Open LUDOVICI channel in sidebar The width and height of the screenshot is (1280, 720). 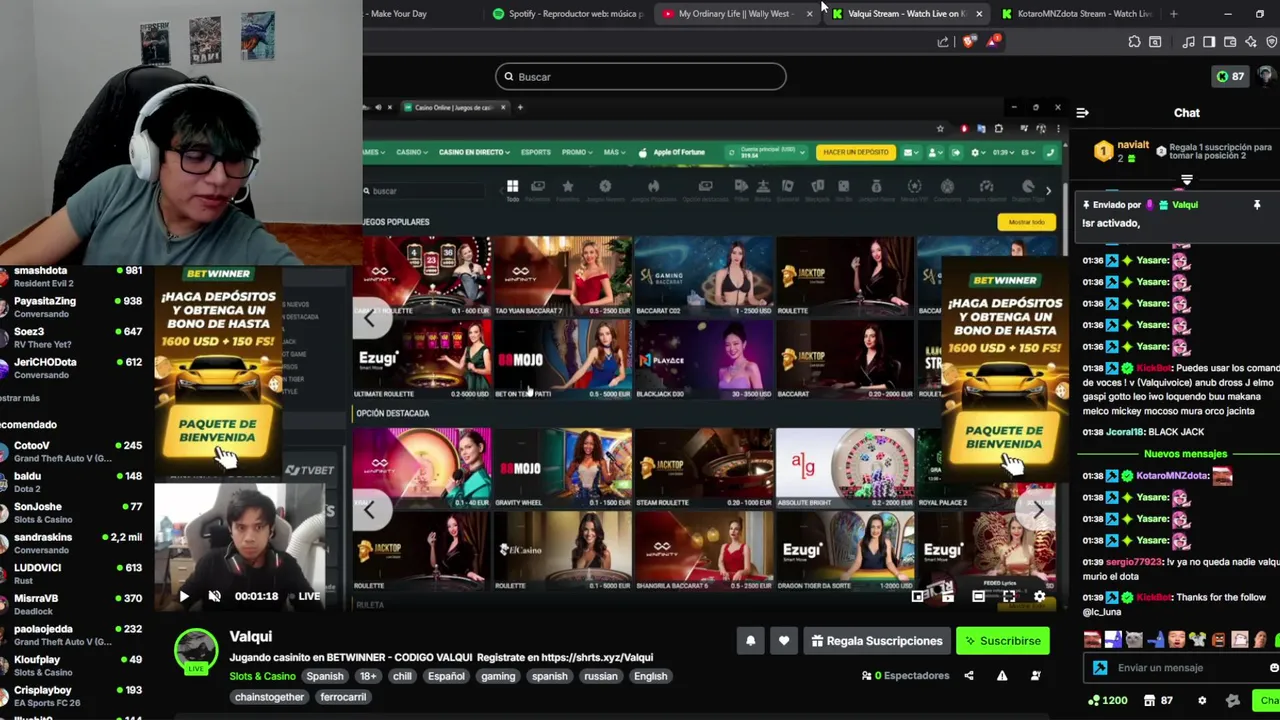[x=72, y=574]
